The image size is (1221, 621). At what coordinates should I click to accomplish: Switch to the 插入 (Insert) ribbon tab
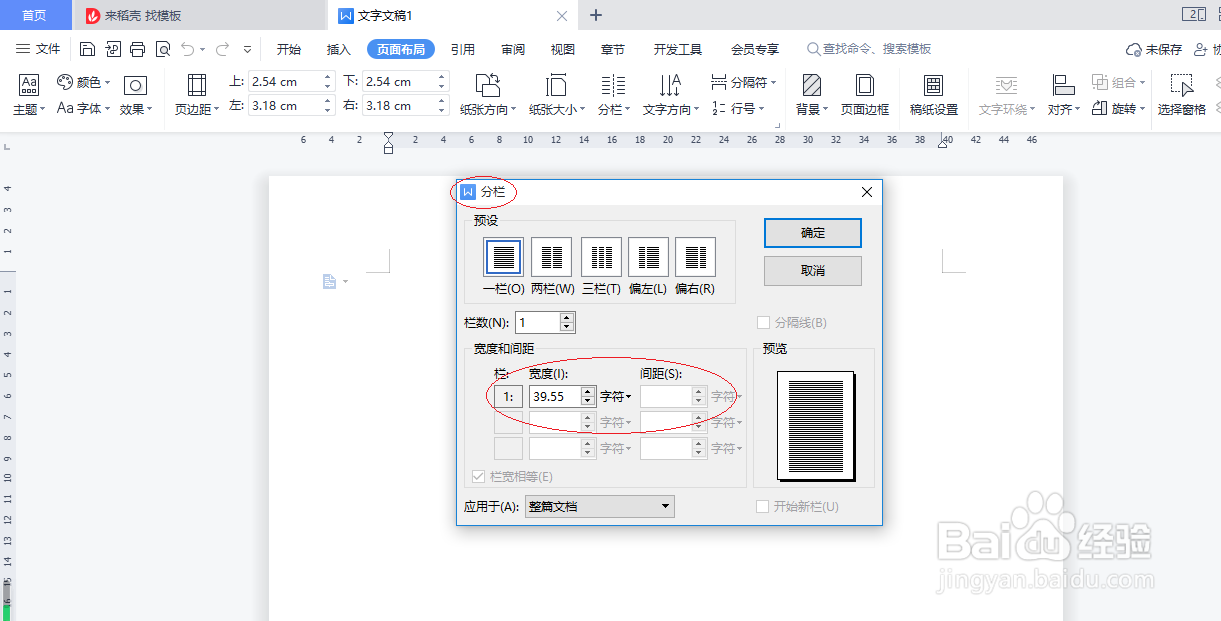(339, 47)
